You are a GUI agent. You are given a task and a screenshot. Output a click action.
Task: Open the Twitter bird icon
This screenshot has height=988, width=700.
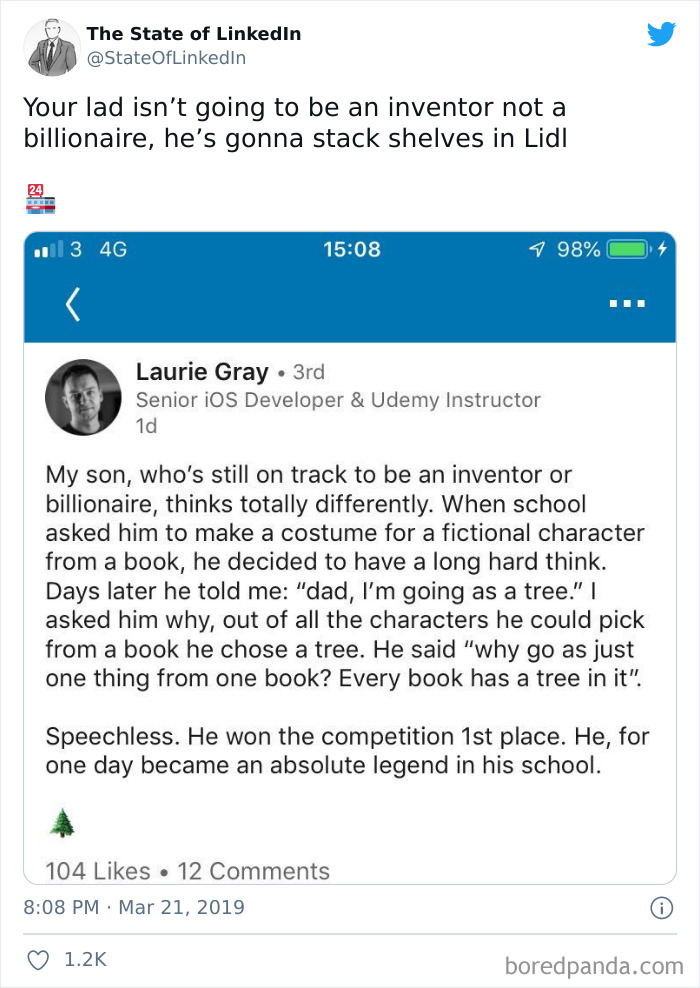[661, 35]
